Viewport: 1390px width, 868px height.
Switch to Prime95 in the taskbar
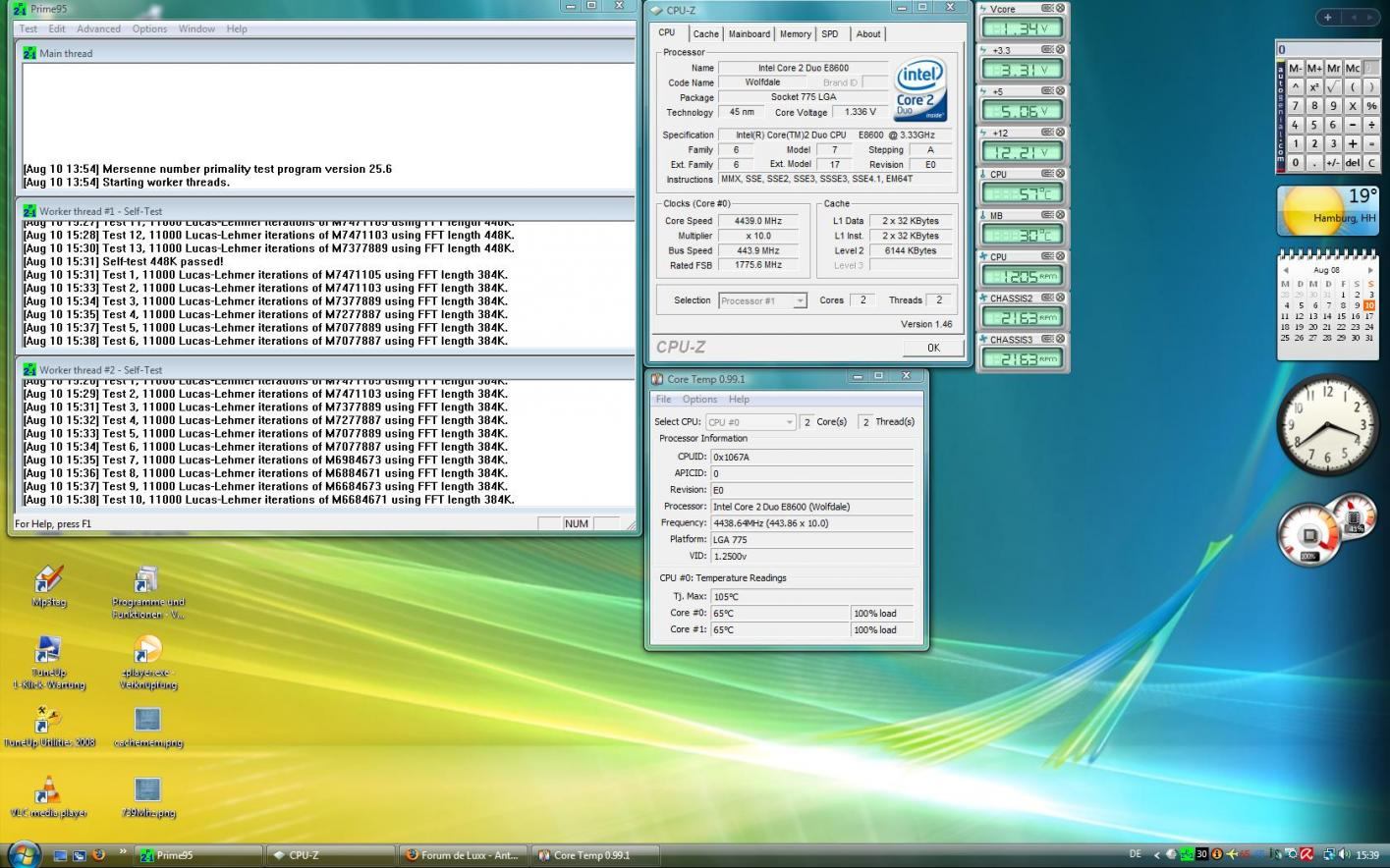click(197, 855)
